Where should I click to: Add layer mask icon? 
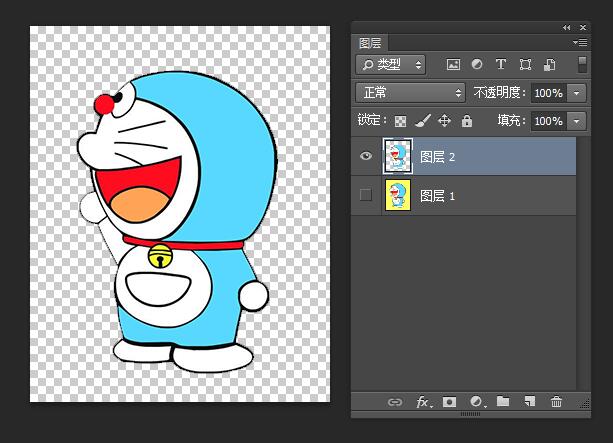point(449,402)
